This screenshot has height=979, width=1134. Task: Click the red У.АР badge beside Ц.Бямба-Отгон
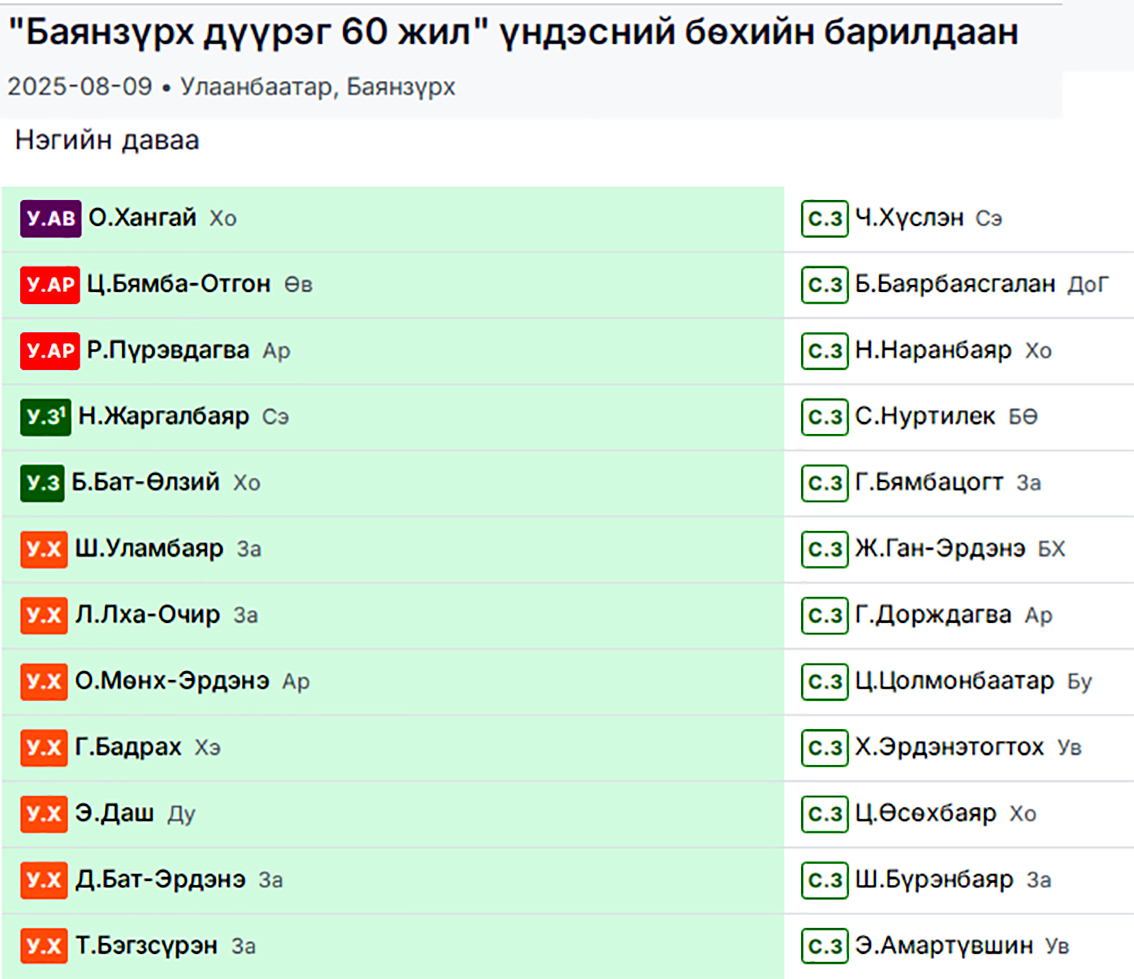(49, 285)
